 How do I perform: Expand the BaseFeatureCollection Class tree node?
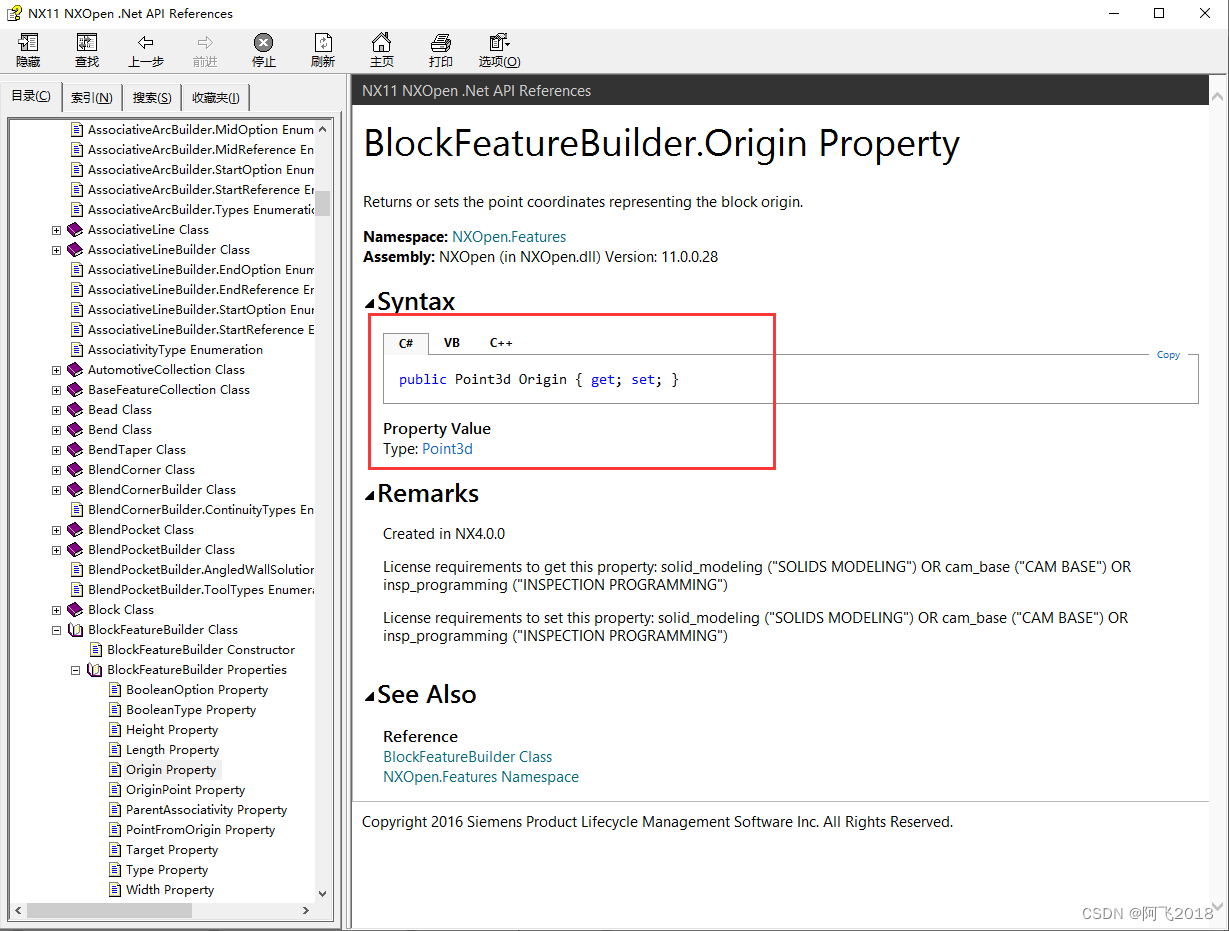point(56,390)
